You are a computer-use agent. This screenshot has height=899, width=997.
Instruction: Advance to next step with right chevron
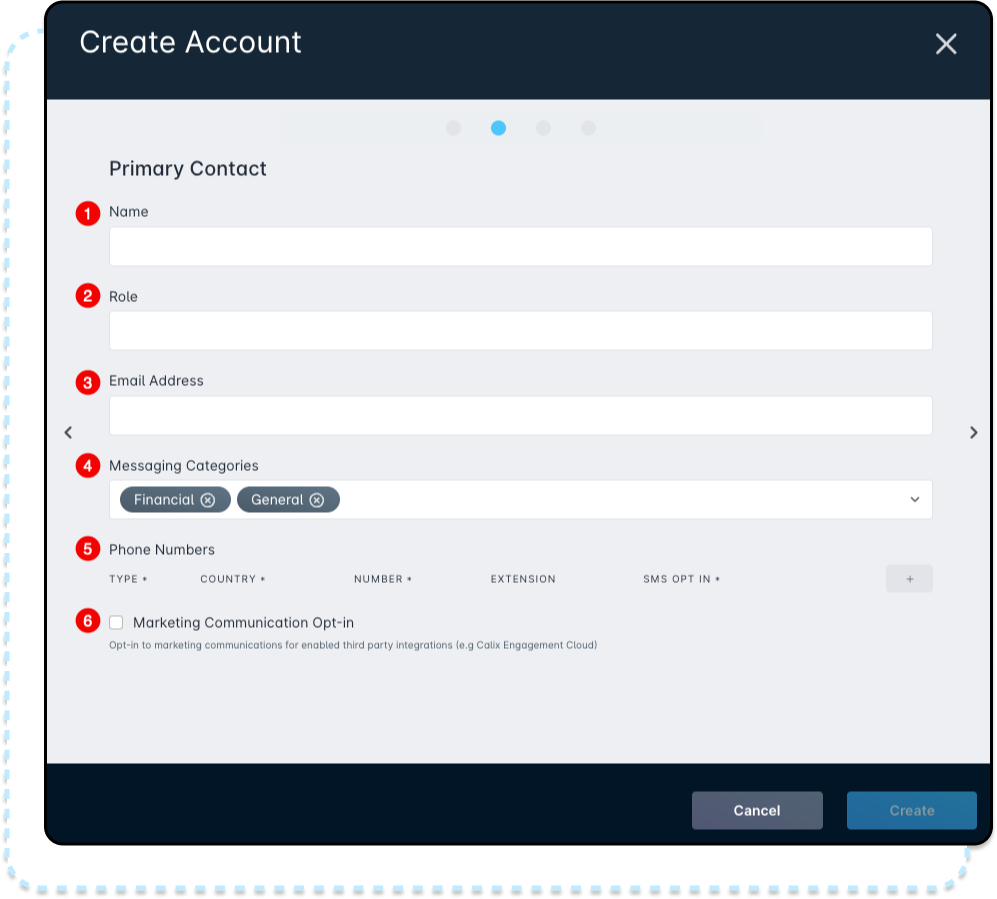(x=973, y=432)
